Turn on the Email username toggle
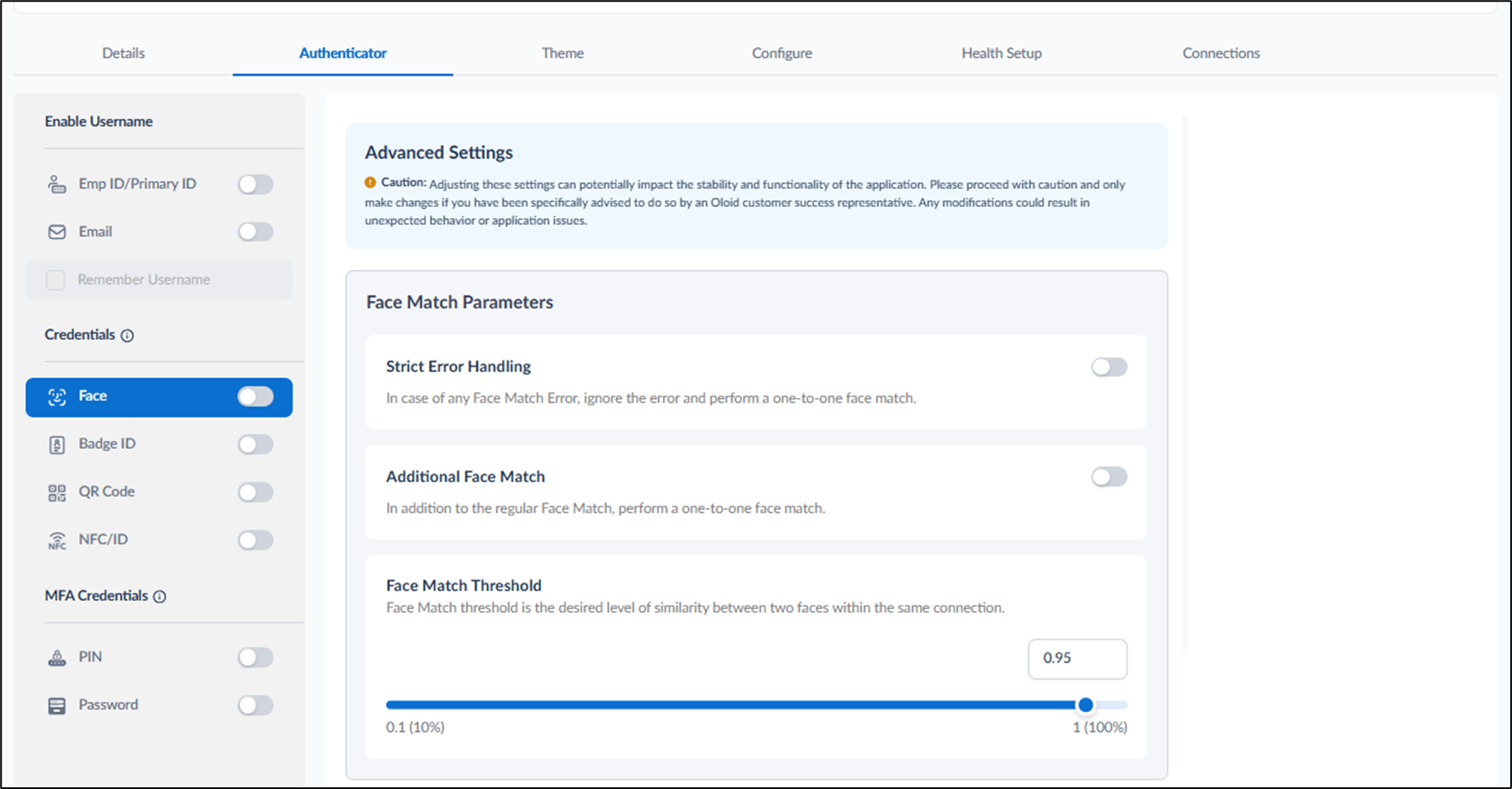1512x789 pixels. (256, 232)
